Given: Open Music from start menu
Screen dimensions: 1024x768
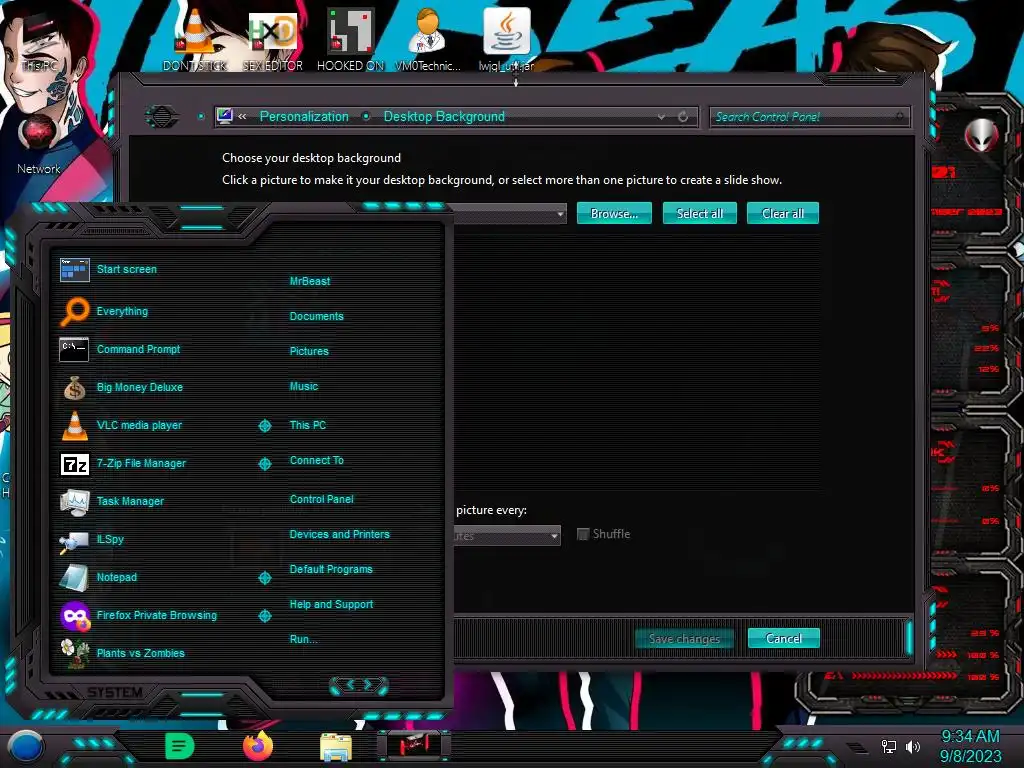Looking at the screenshot, I should tap(304, 387).
